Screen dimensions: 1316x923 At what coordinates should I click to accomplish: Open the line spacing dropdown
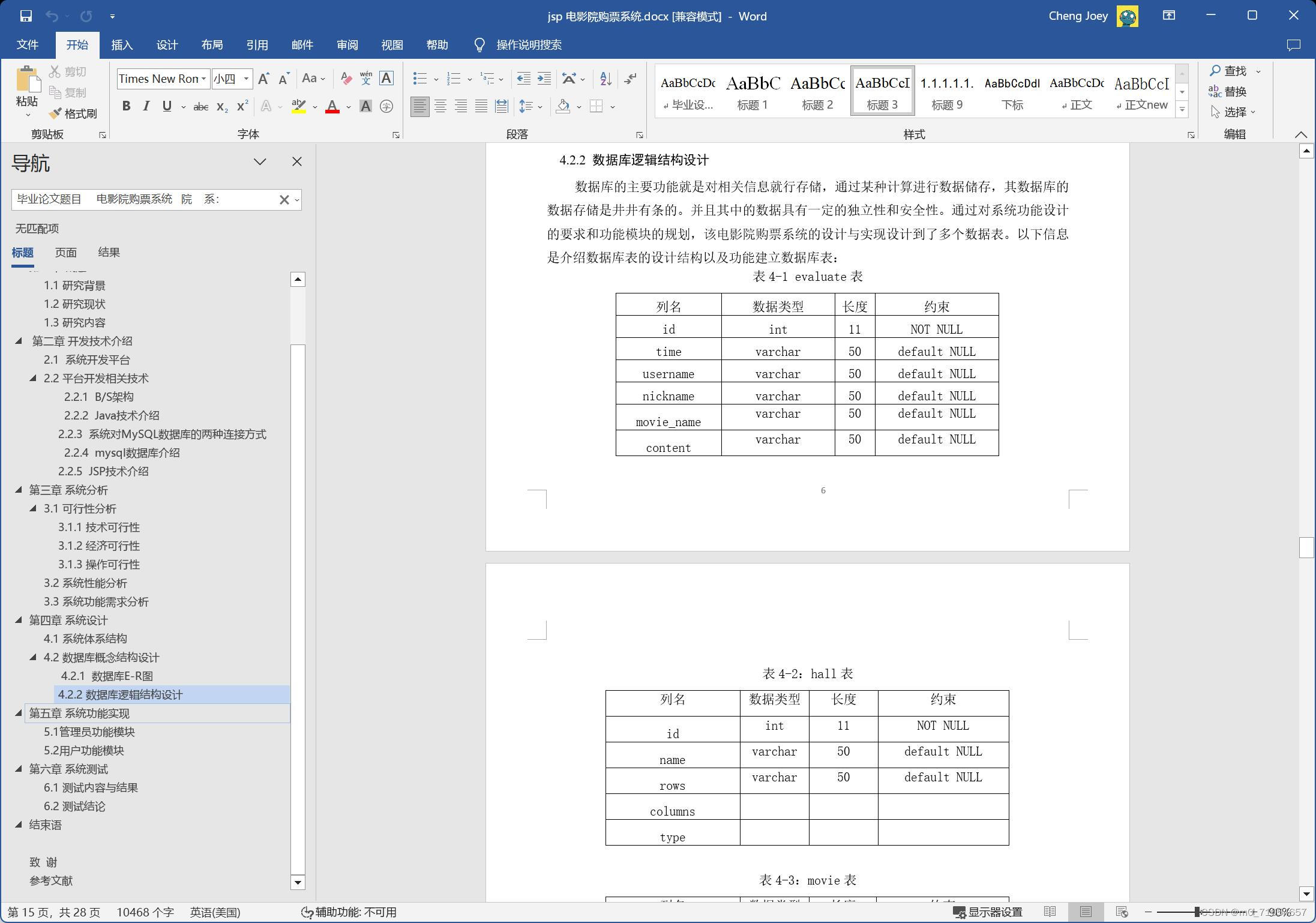pyautogui.click(x=530, y=107)
